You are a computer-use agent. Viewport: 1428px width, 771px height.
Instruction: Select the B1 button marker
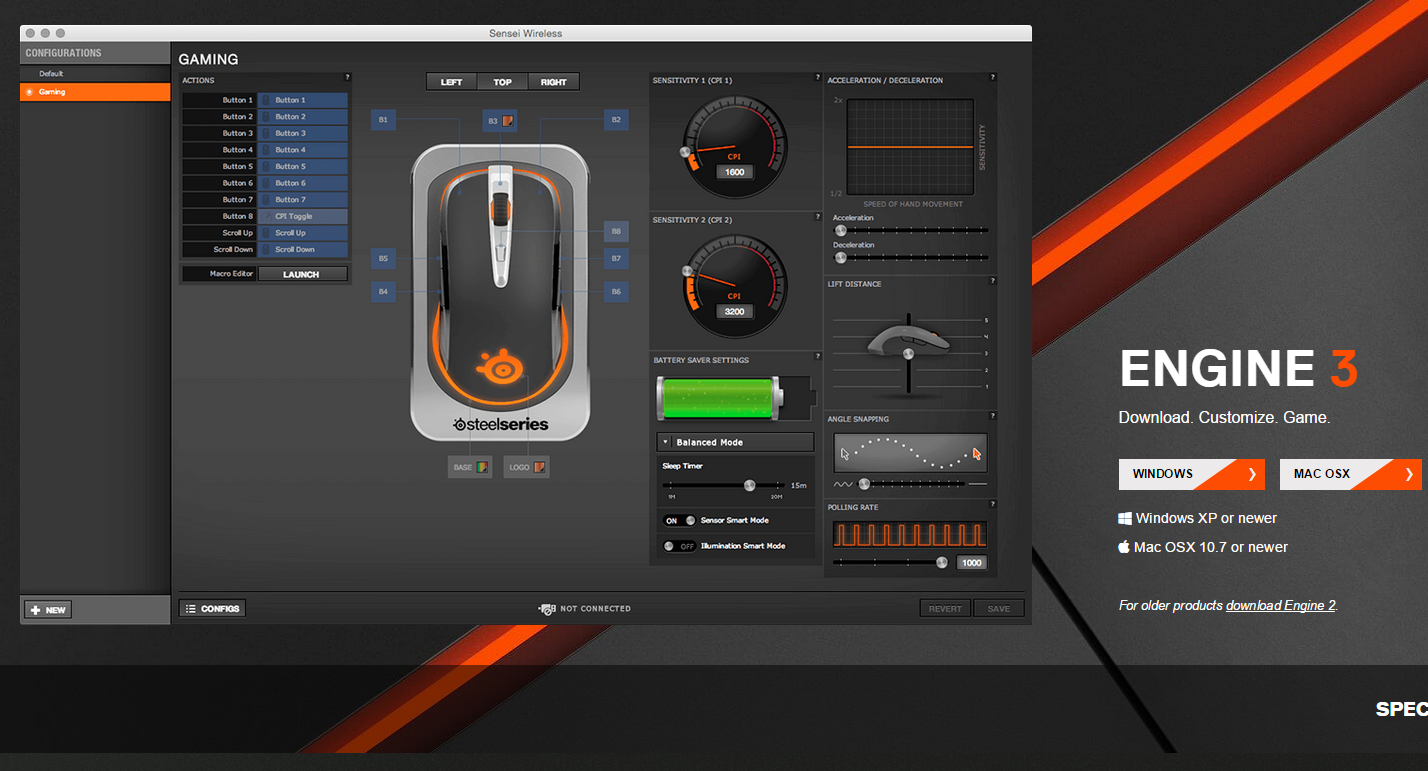[383, 120]
